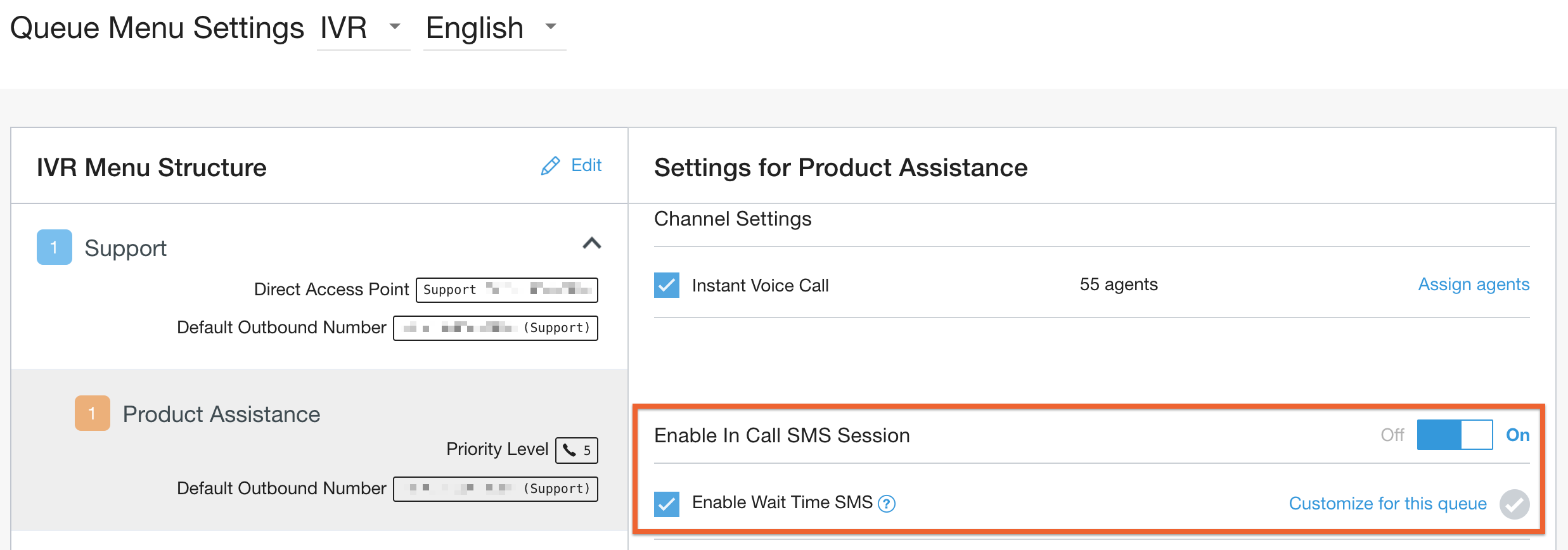Viewport: 1568px width, 550px height.
Task: Toggle the Instant Voice Call checkbox
Action: tap(667, 285)
